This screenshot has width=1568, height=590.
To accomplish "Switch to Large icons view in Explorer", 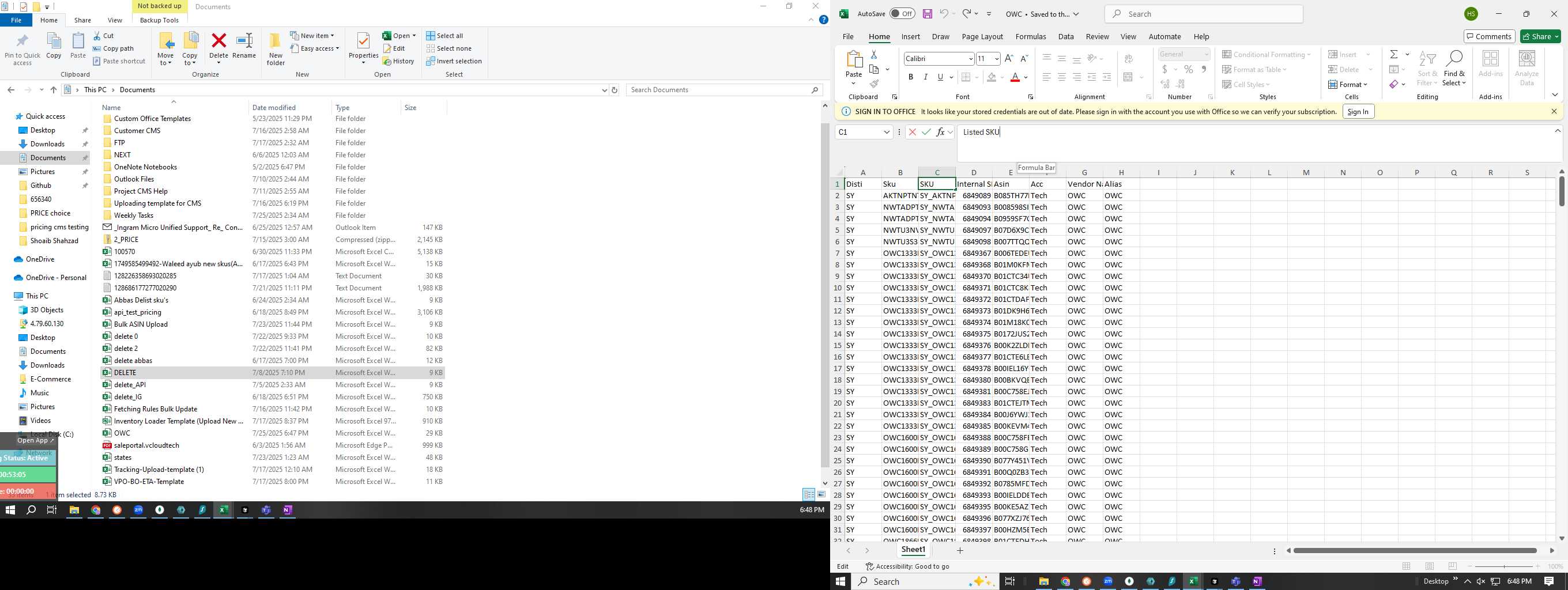I will [x=821, y=494].
